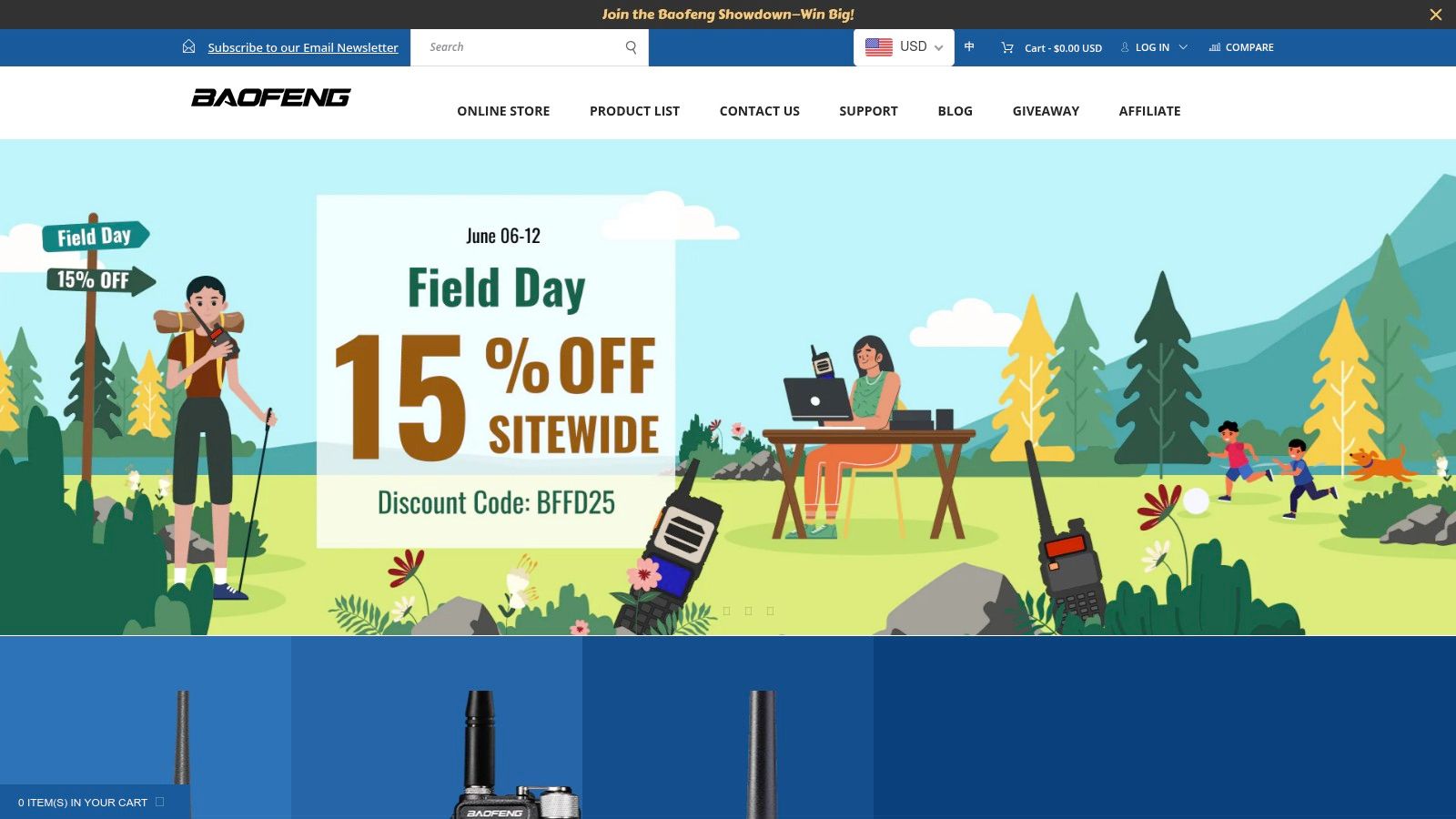Screen dimensions: 1456x819
Task: Open the first product tile on blue background
Action: (x=146, y=727)
